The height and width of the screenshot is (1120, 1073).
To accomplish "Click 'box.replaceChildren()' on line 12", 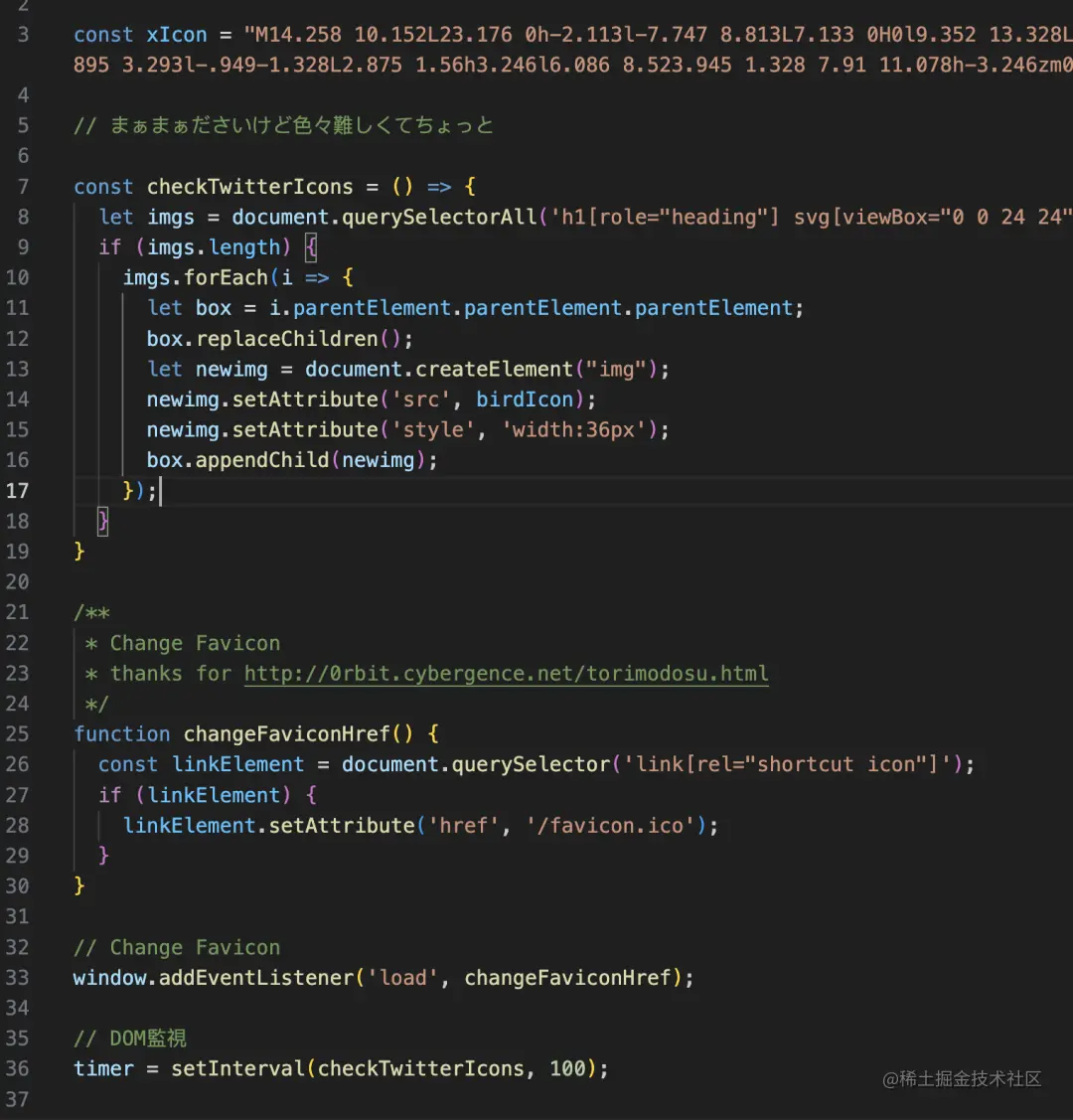I will (x=274, y=339).
